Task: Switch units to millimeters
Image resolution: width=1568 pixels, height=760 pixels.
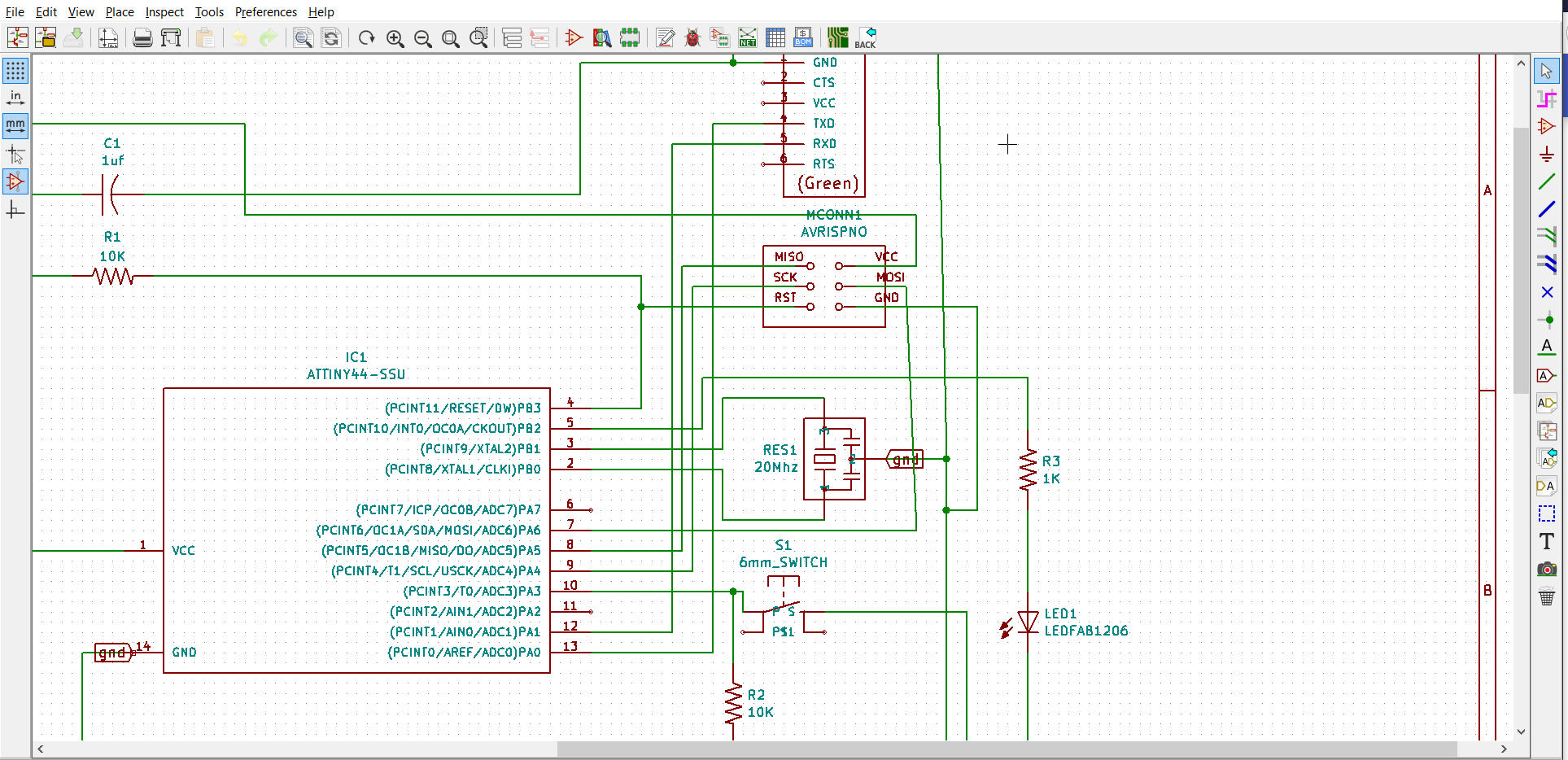Action: [x=15, y=126]
